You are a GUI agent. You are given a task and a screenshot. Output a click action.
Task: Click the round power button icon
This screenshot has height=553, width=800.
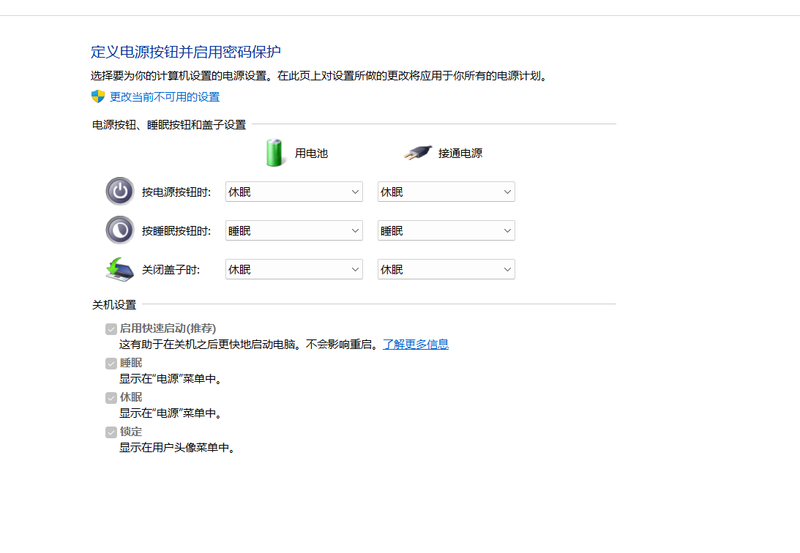tap(119, 191)
